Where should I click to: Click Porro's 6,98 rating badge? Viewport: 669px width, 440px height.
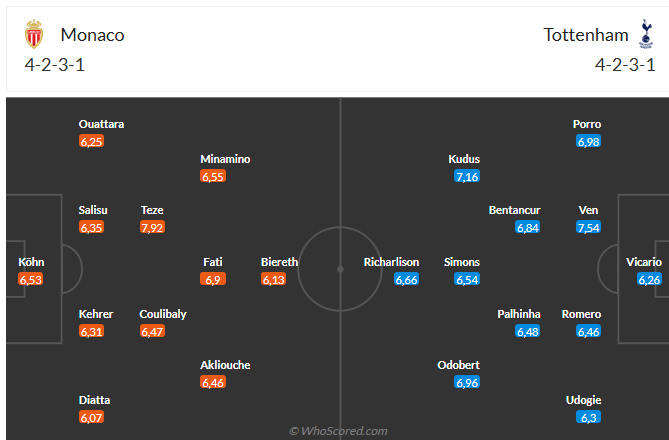click(x=588, y=142)
